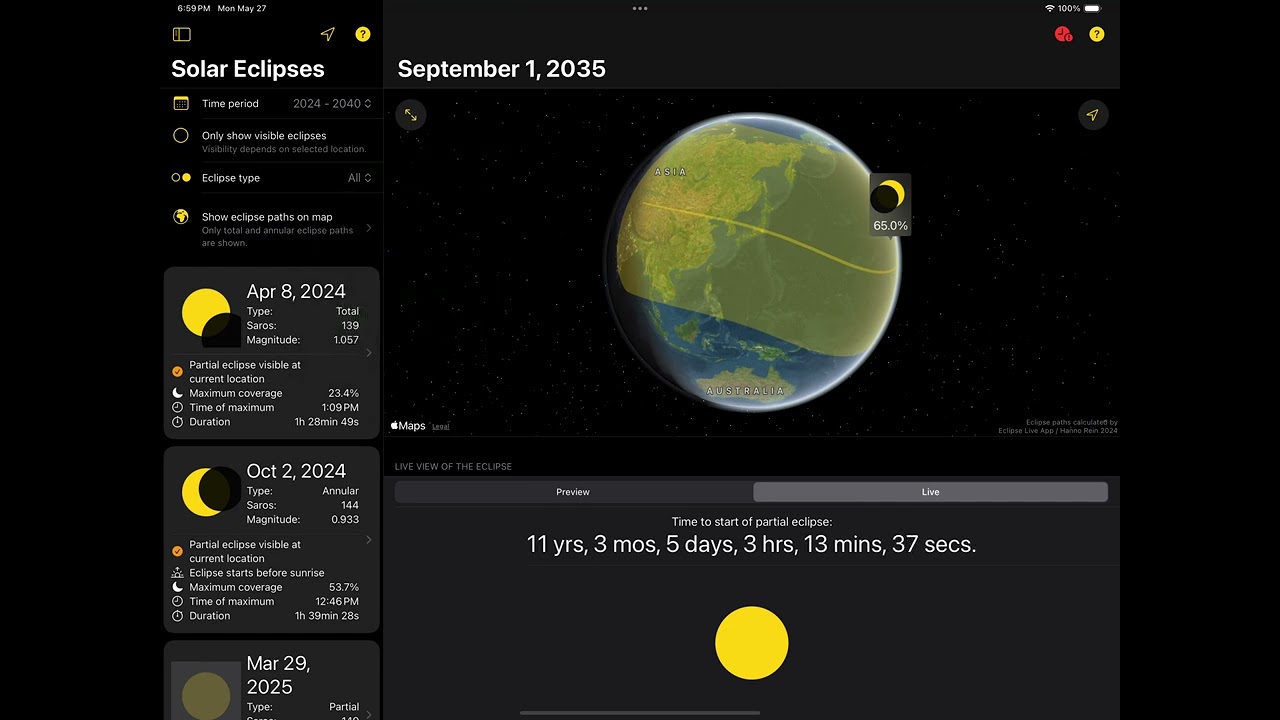The image size is (1280, 720).
Task: Click the Apple Maps logo
Action: 408,426
